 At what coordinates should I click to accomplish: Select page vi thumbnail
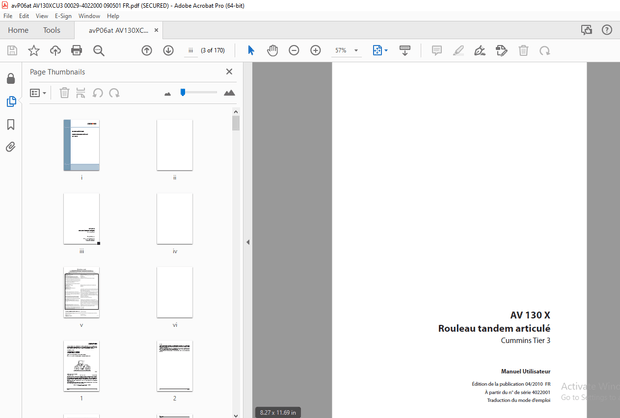pos(174,293)
